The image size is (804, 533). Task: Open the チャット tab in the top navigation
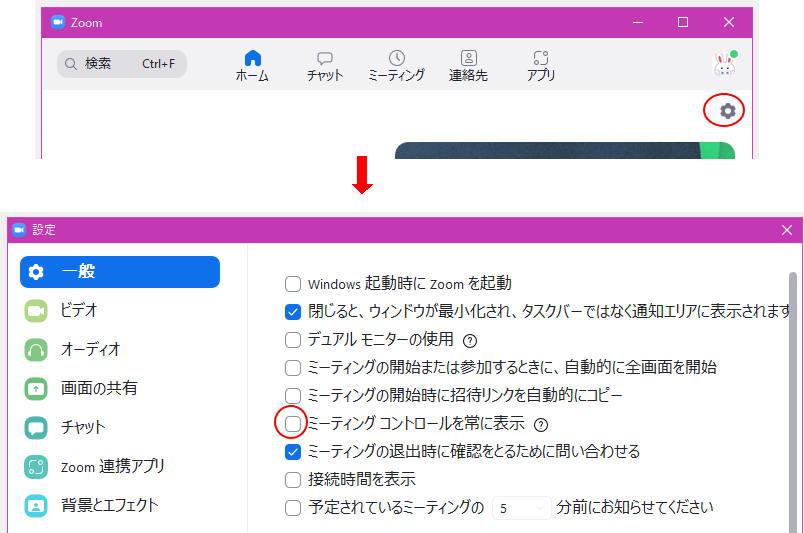pos(325,66)
